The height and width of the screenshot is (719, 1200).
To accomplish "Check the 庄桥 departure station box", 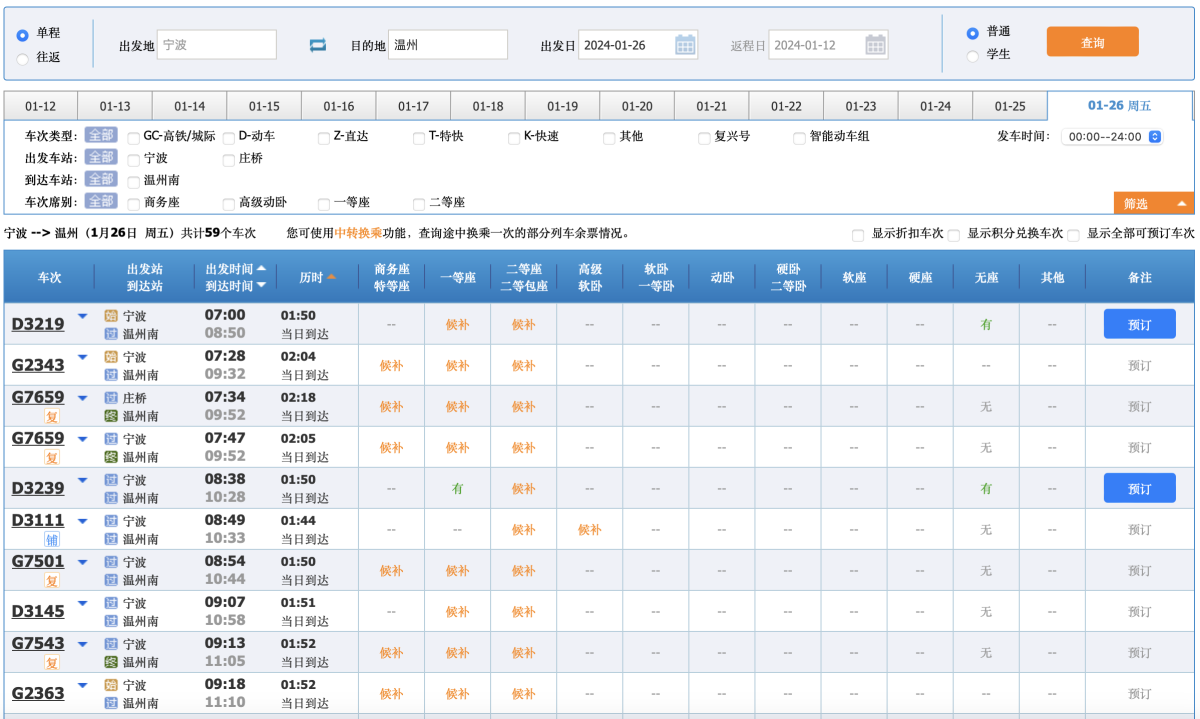I will (x=229, y=159).
